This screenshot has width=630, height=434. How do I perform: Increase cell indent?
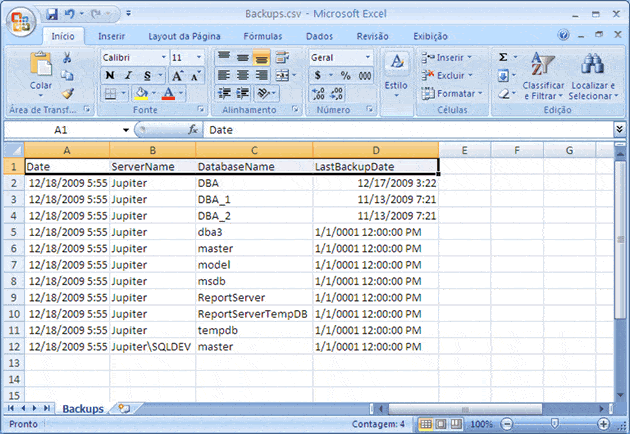tap(243, 94)
